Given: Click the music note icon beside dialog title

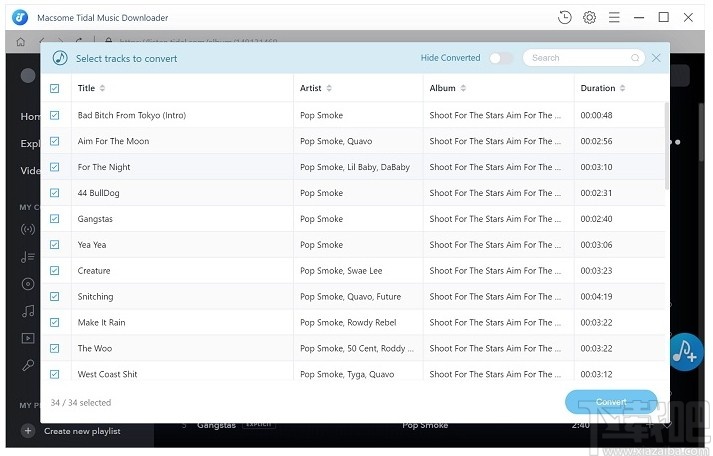Looking at the screenshot, I should 60,58.
